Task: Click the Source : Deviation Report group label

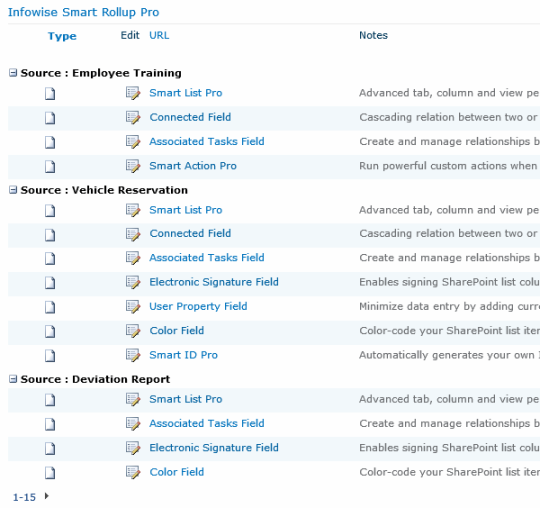Action: (95, 379)
